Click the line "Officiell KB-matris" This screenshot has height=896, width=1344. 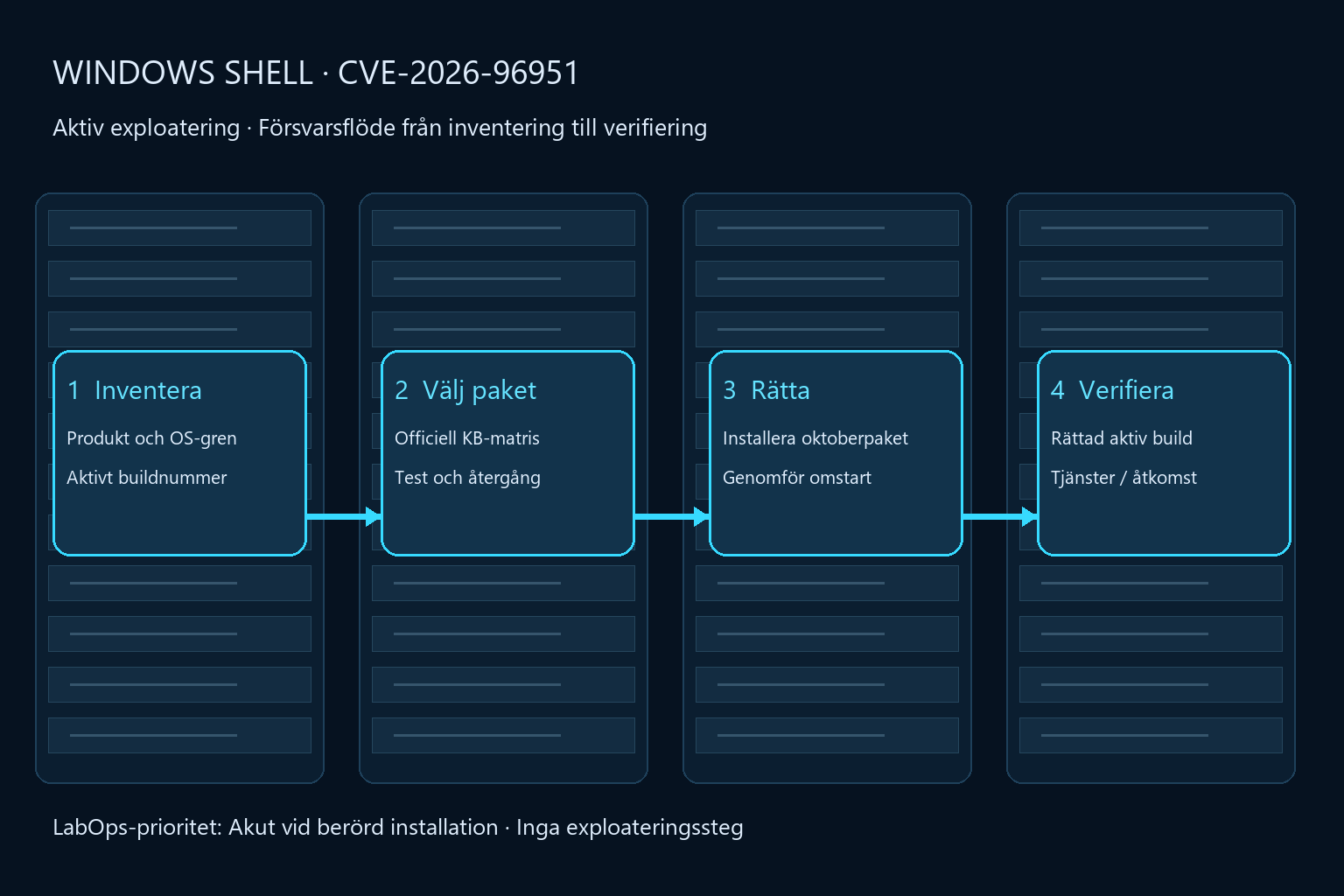point(467,438)
